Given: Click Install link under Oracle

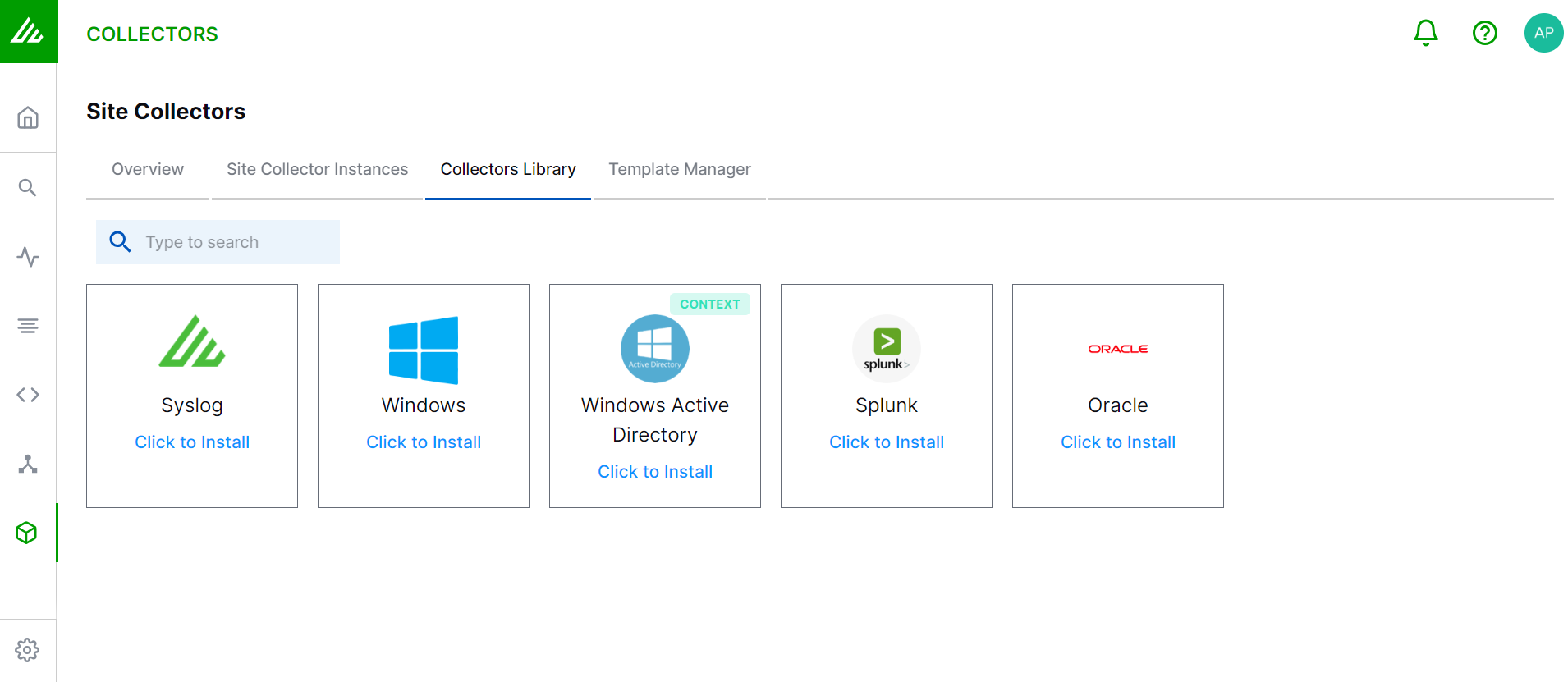Looking at the screenshot, I should (1118, 442).
